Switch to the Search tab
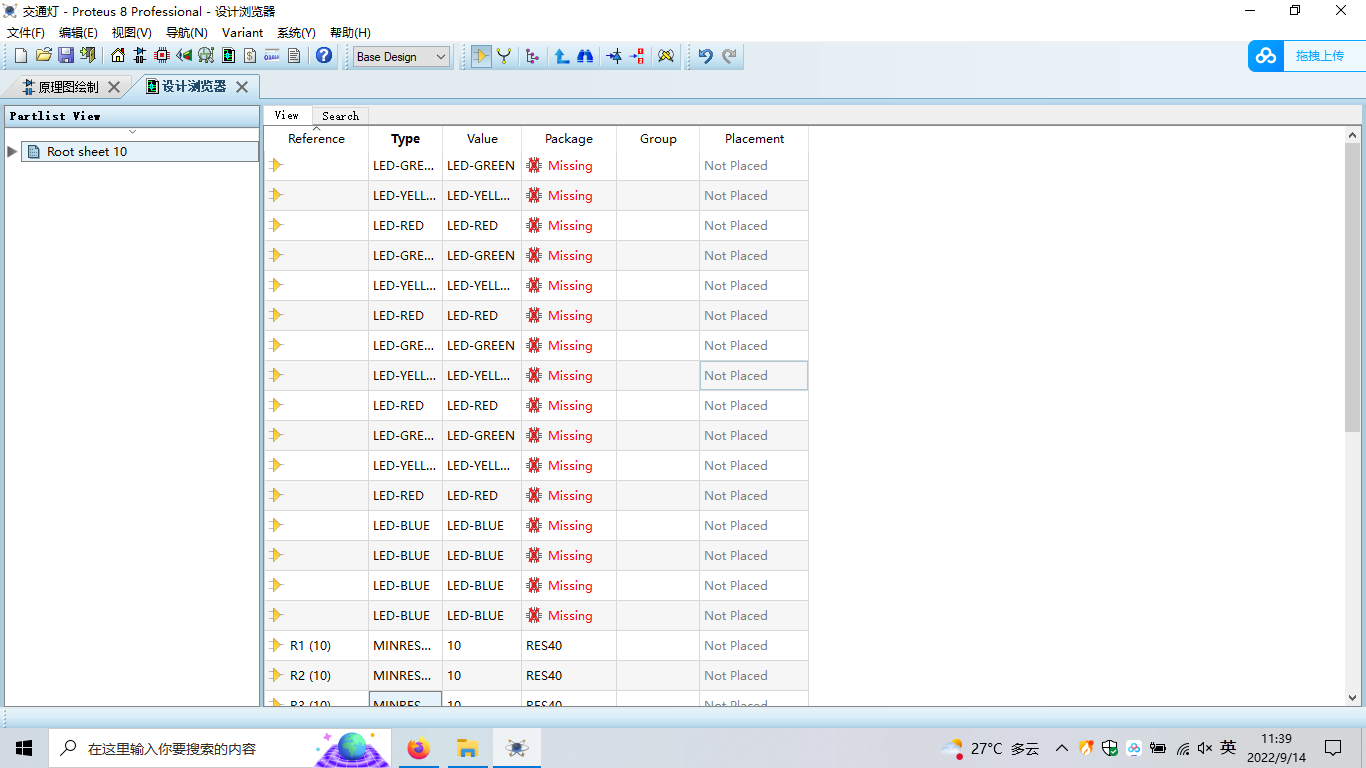Viewport: 1366px width, 768px height. tap(340, 116)
